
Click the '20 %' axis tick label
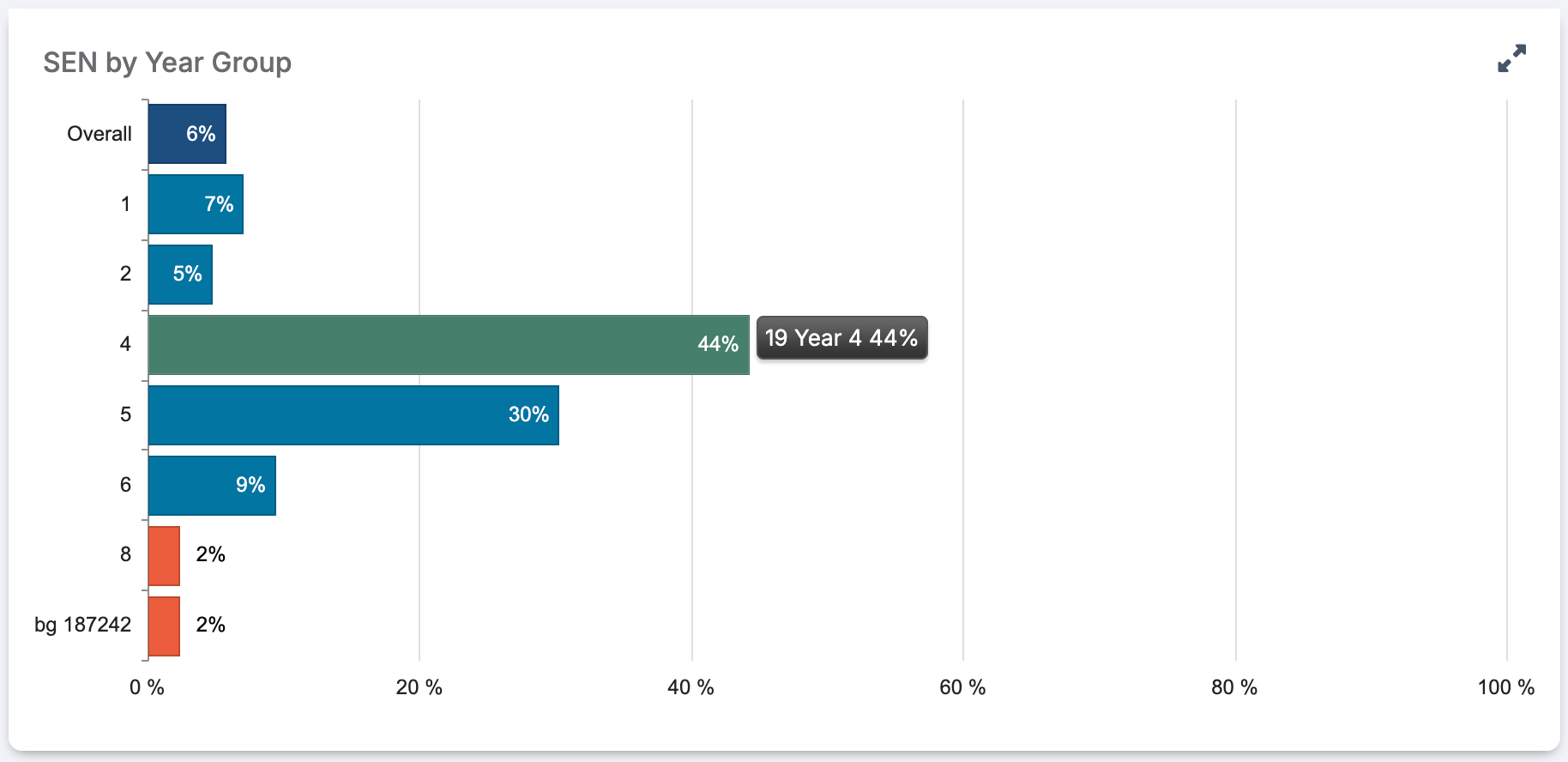coord(419,687)
